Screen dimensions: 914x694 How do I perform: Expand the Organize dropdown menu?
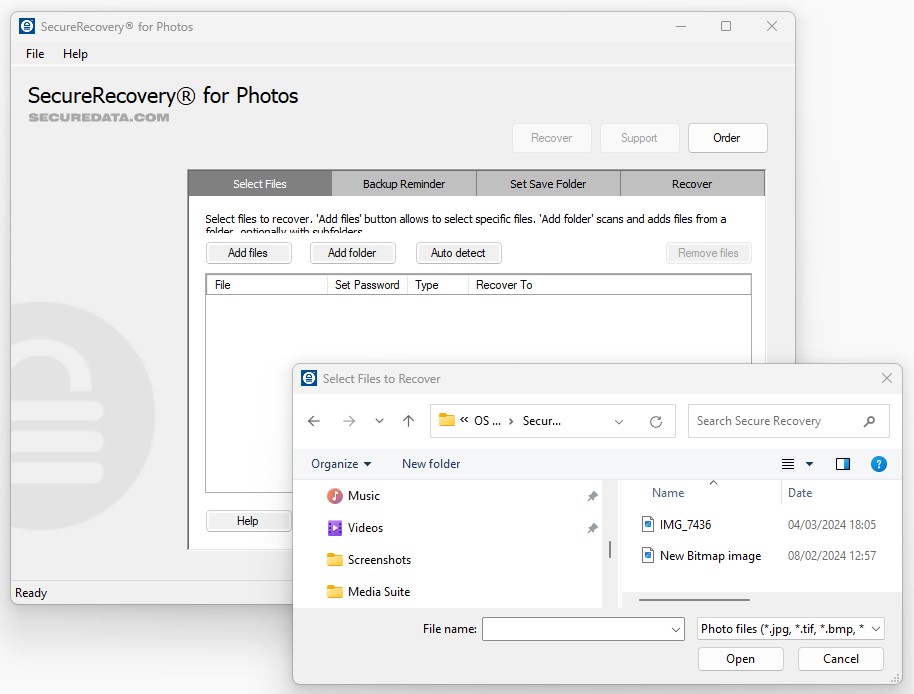tap(341, 464)
